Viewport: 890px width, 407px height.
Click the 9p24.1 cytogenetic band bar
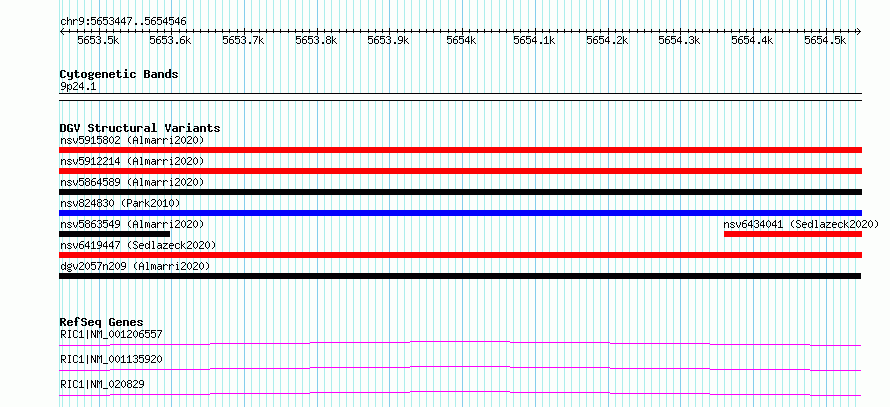point(460,97)
